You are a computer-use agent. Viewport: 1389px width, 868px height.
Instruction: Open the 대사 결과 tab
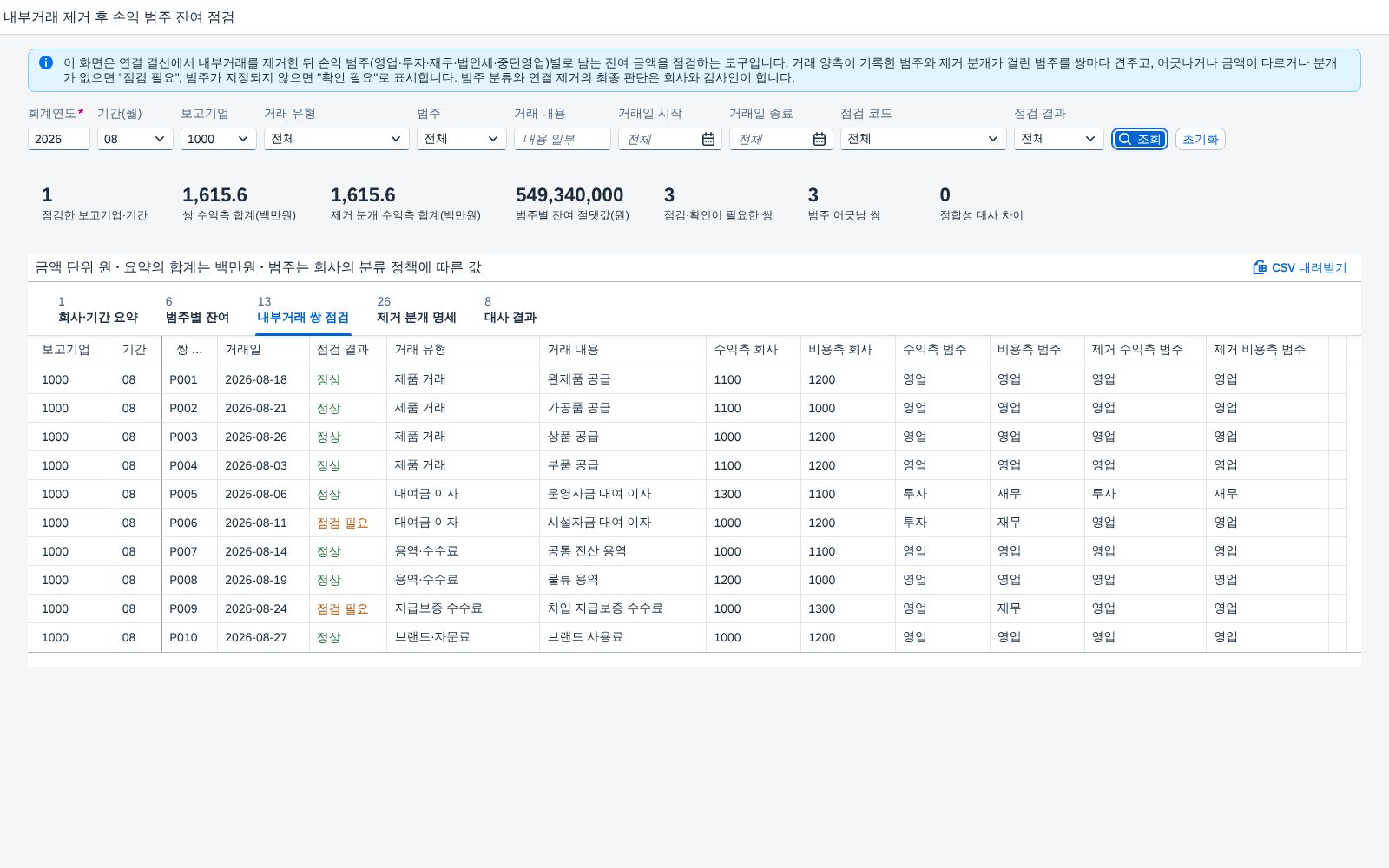point(510,310)
